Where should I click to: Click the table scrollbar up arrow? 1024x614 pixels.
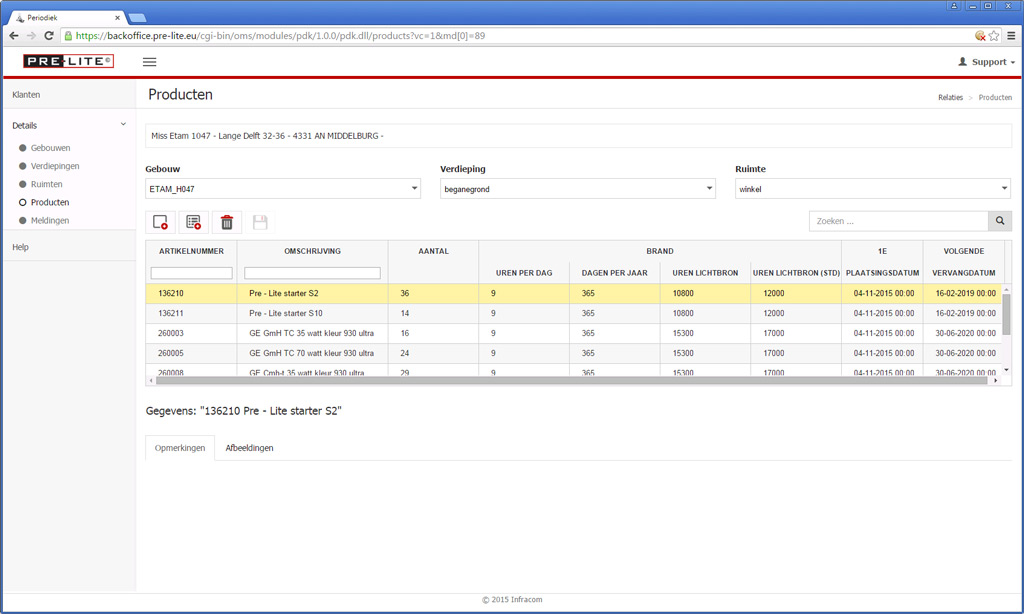(1006, 289)
